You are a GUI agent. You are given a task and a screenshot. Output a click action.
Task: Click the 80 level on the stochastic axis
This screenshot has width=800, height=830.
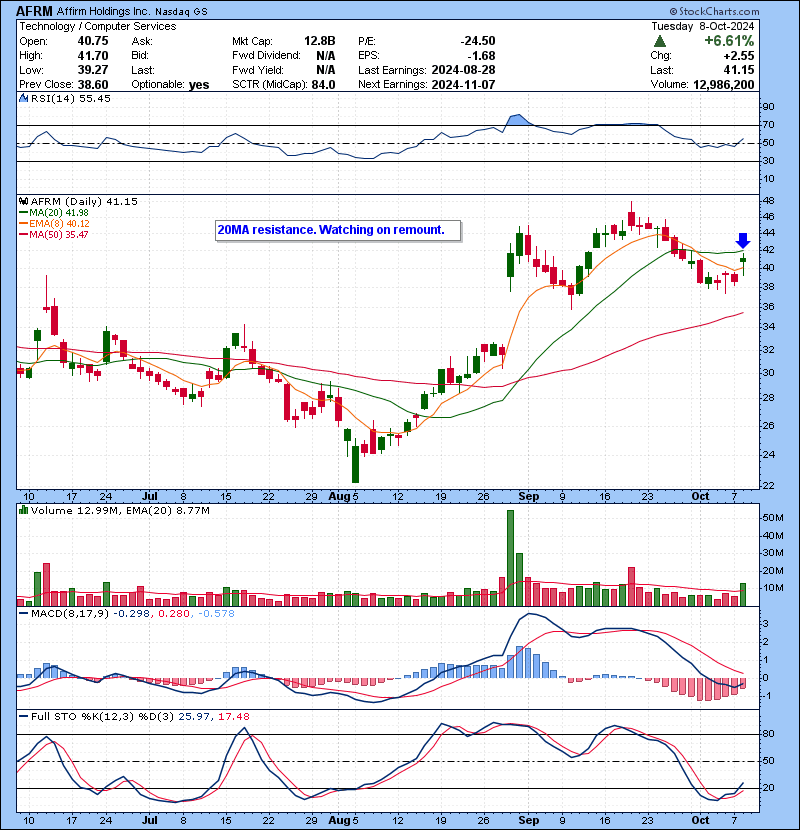(768, 734)
